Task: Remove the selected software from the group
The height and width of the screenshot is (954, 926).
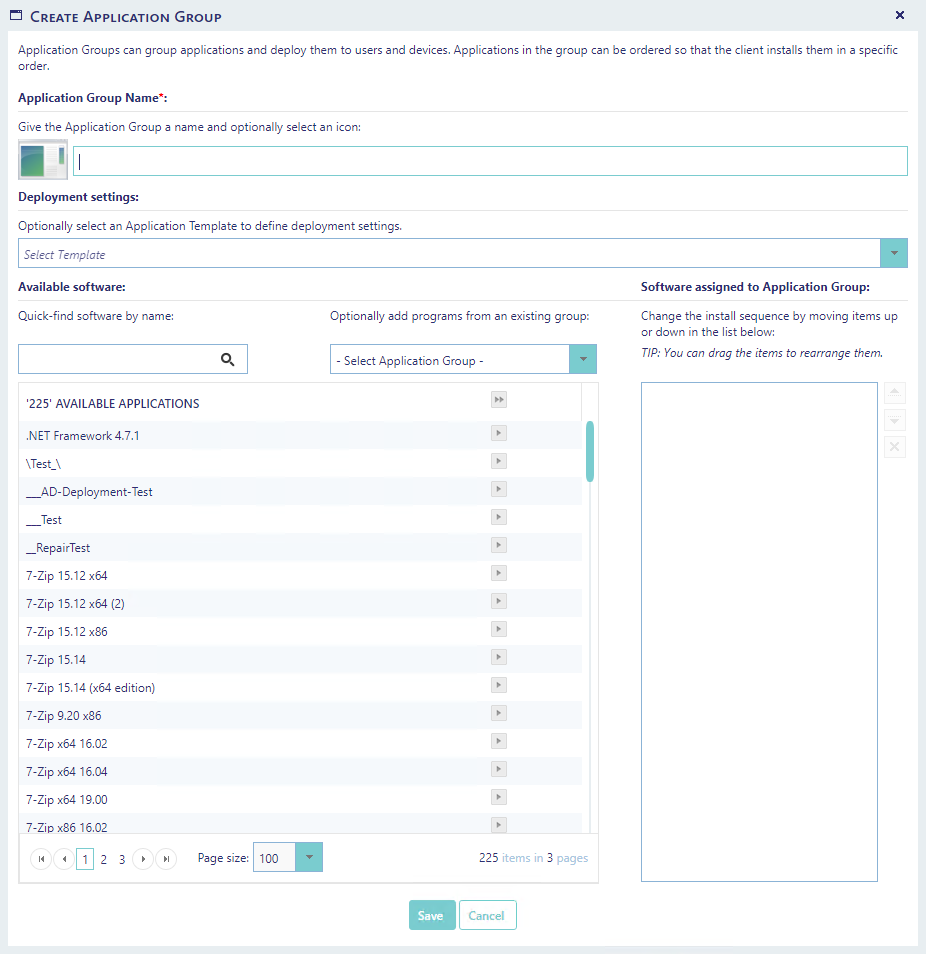Action: pyautogui.click(x=895, y=447)
